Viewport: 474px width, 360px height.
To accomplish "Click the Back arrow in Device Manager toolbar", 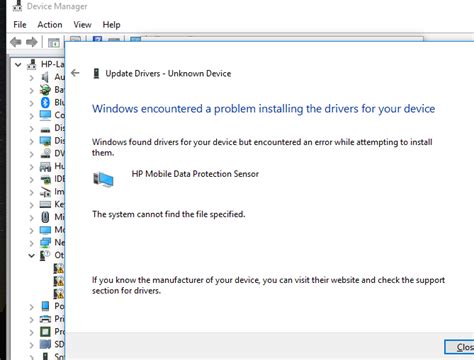I will click(16, 42).
